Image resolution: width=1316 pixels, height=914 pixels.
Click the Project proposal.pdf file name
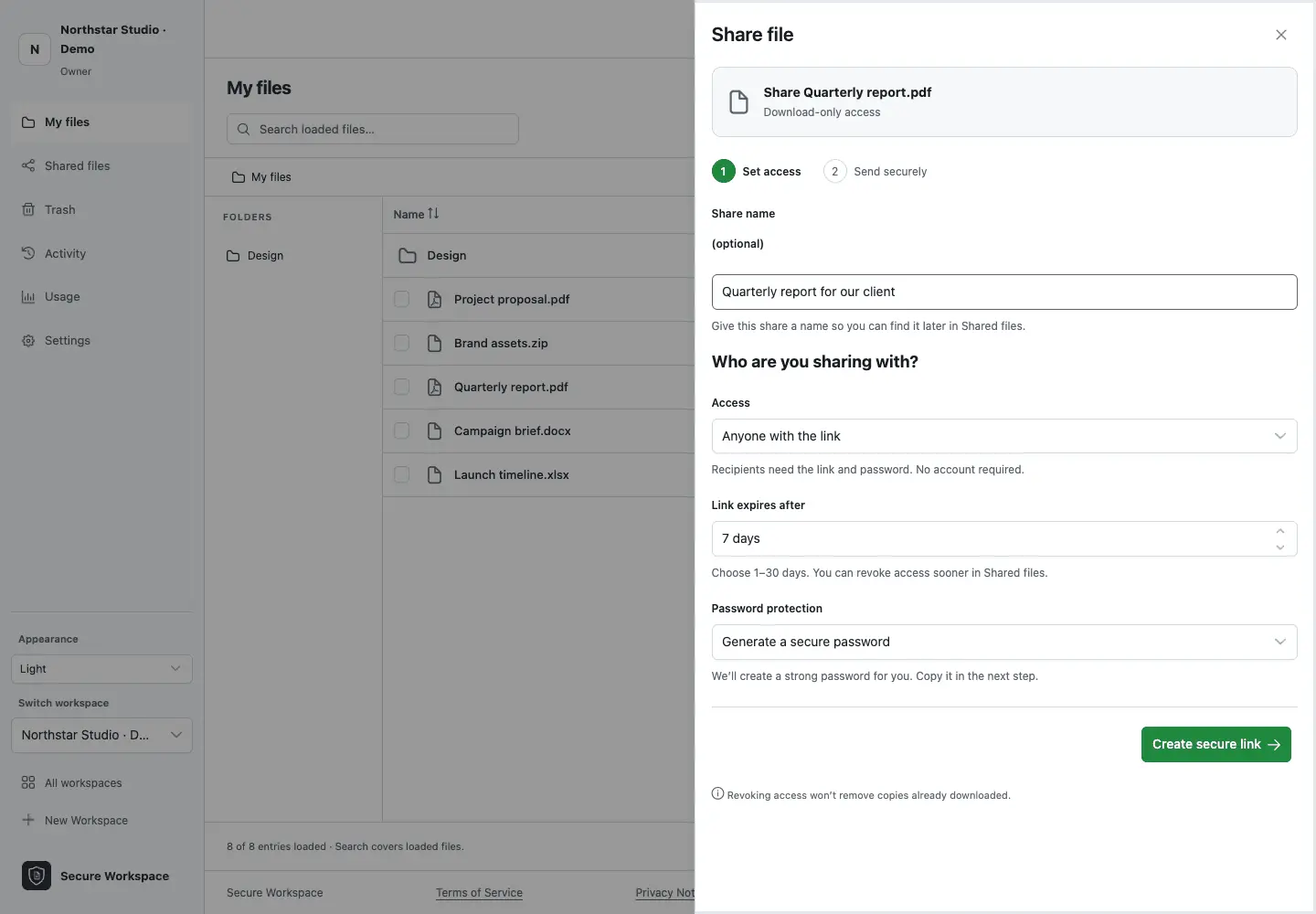point(512,300)
